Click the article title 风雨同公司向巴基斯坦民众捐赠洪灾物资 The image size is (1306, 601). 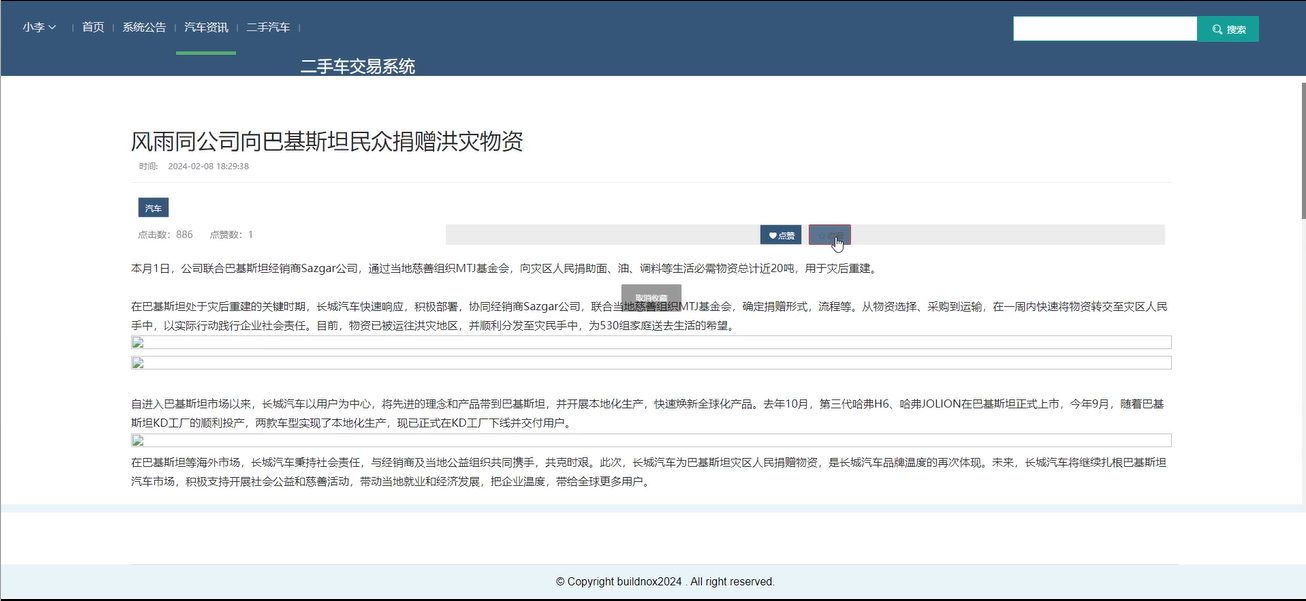click(327, 141)
